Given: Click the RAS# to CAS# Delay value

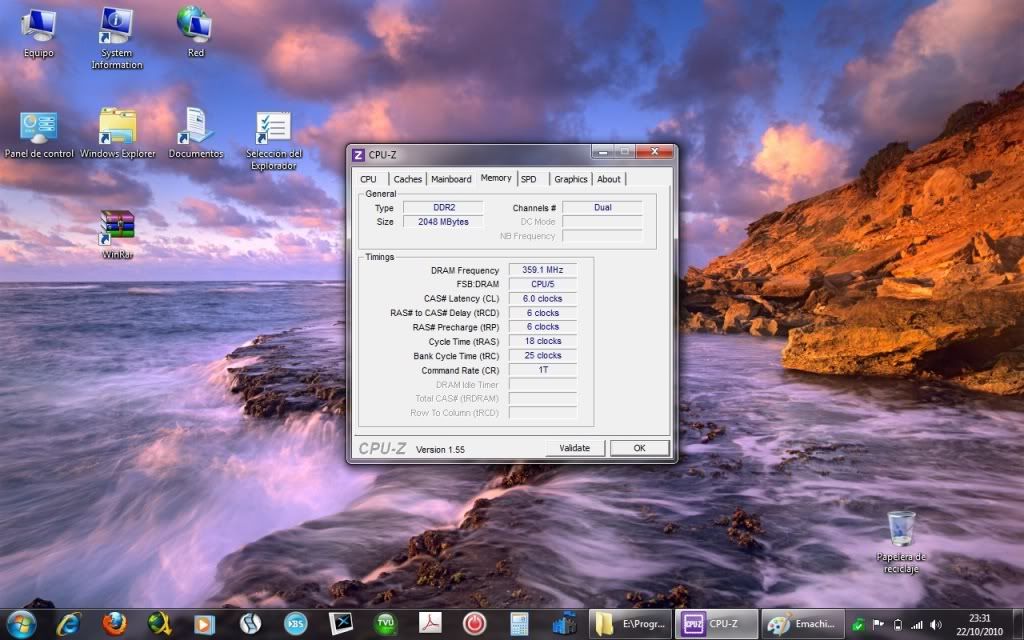Looking at the screenshot, I should 543,313.
